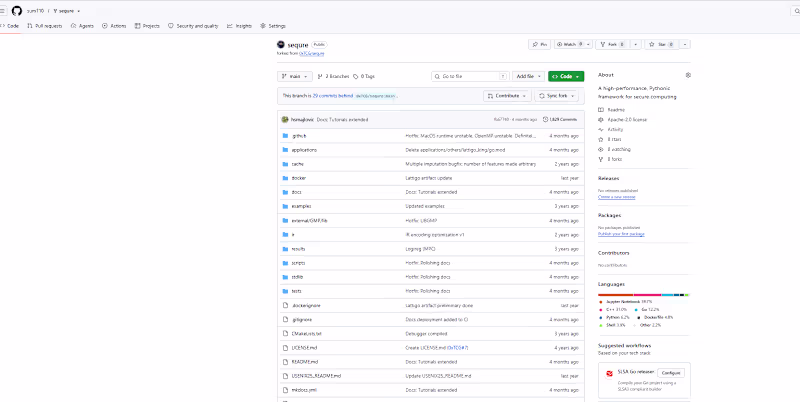Image resolution: width=800 pixels, height=402 pixels.
Task: Open the README.md file
Action: click(x=305, y=362)
